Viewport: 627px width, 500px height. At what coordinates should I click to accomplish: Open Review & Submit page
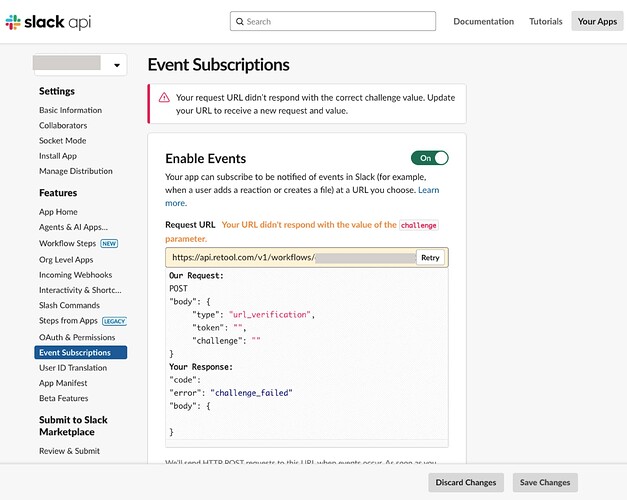69,451
